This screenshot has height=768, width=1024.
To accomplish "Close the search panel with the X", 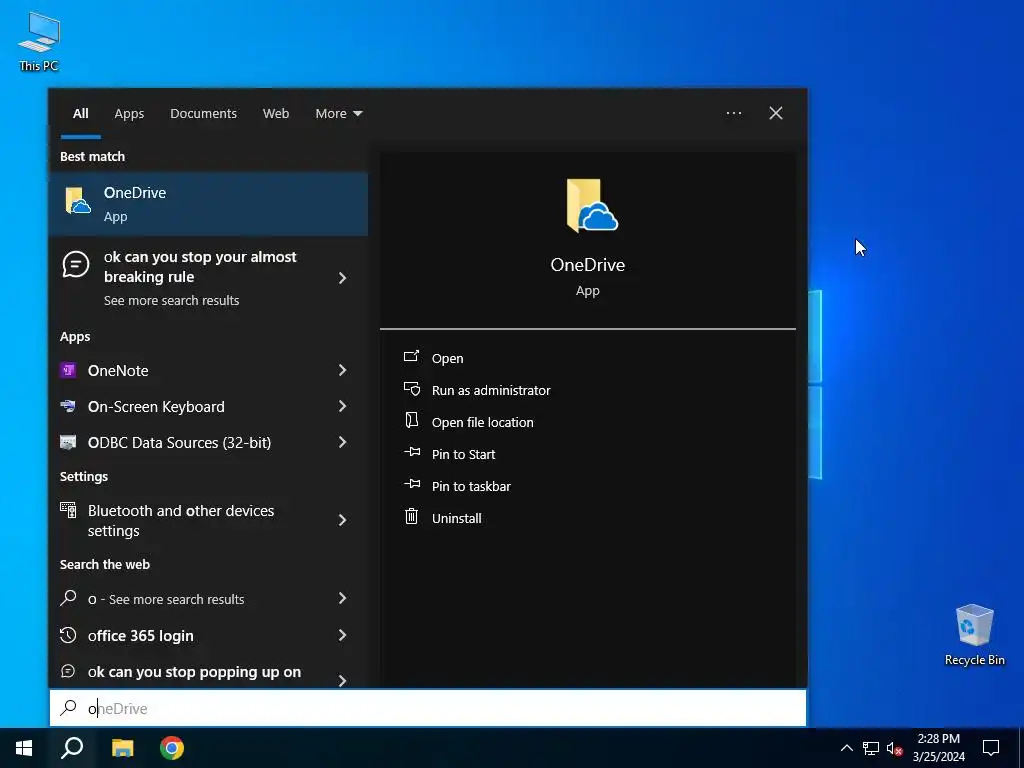I will pos(776,113).
